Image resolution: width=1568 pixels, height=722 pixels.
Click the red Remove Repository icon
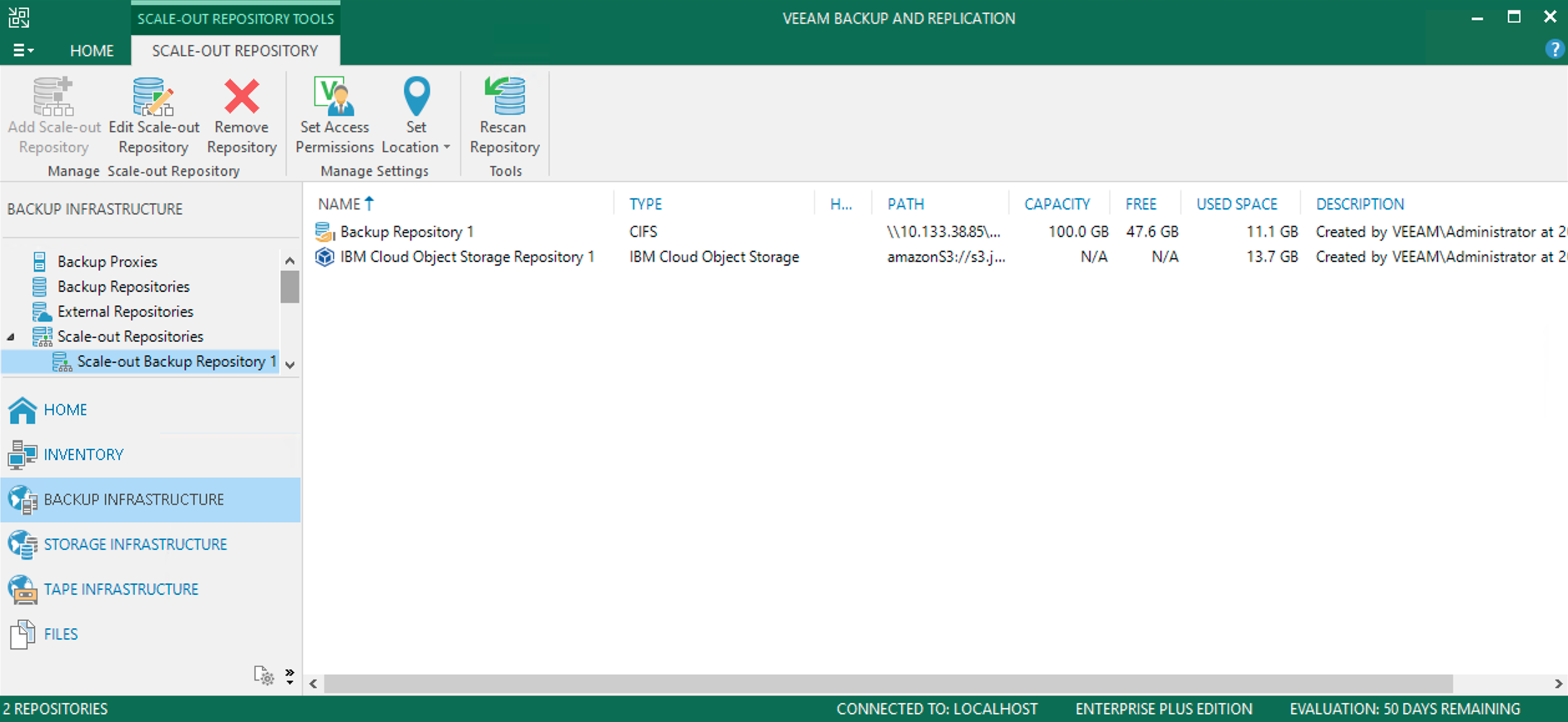tap(242, 97)
